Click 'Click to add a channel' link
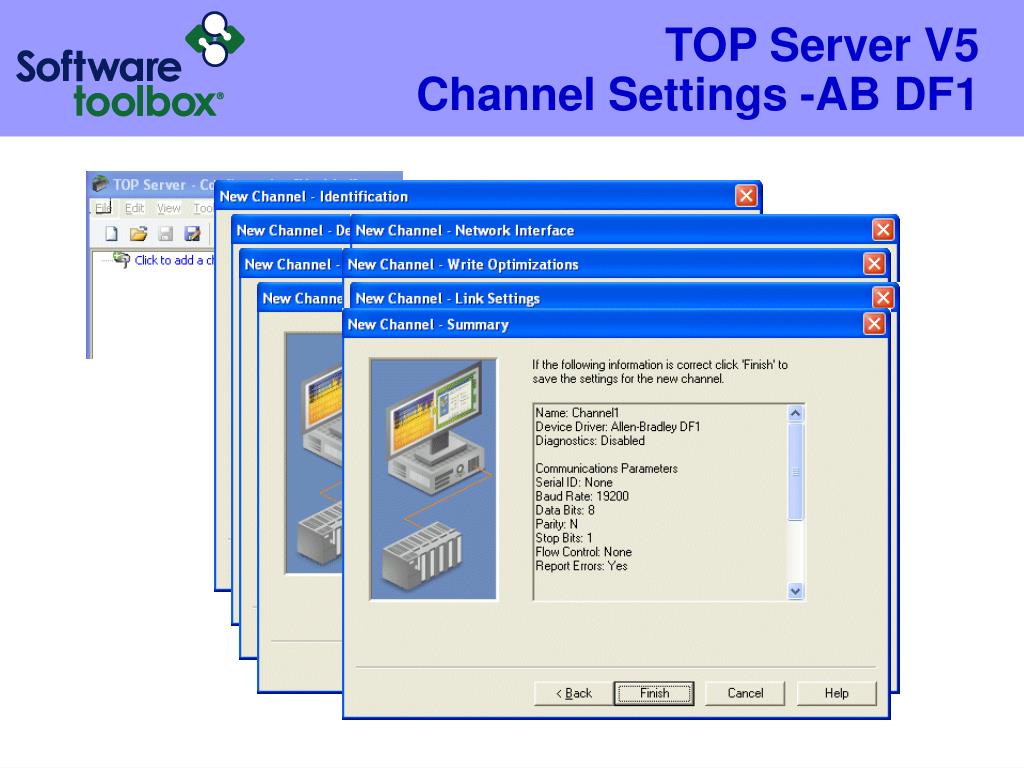 [x=174, y=260]
